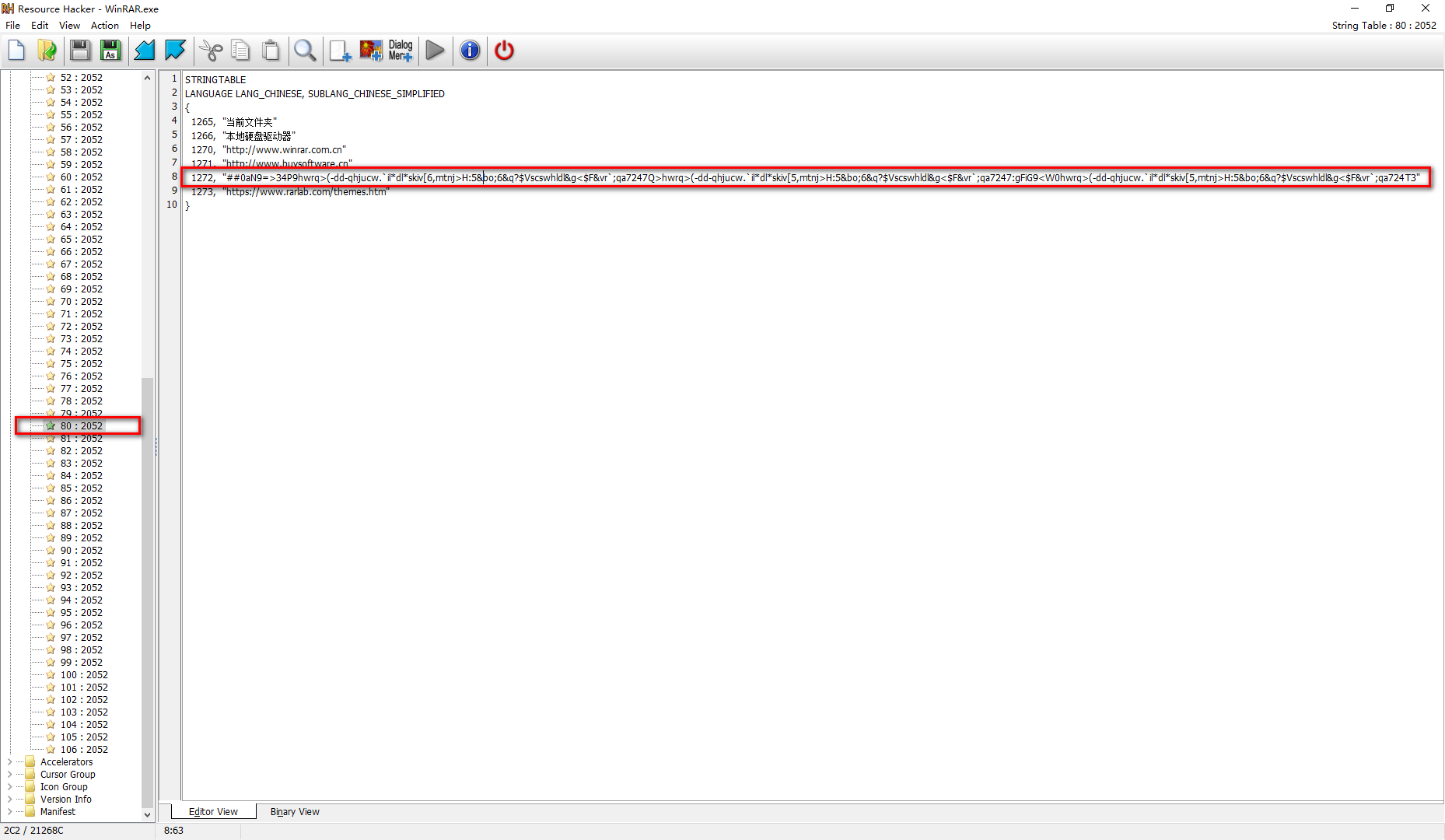Click the closing brace on line 10

point(187,205)
